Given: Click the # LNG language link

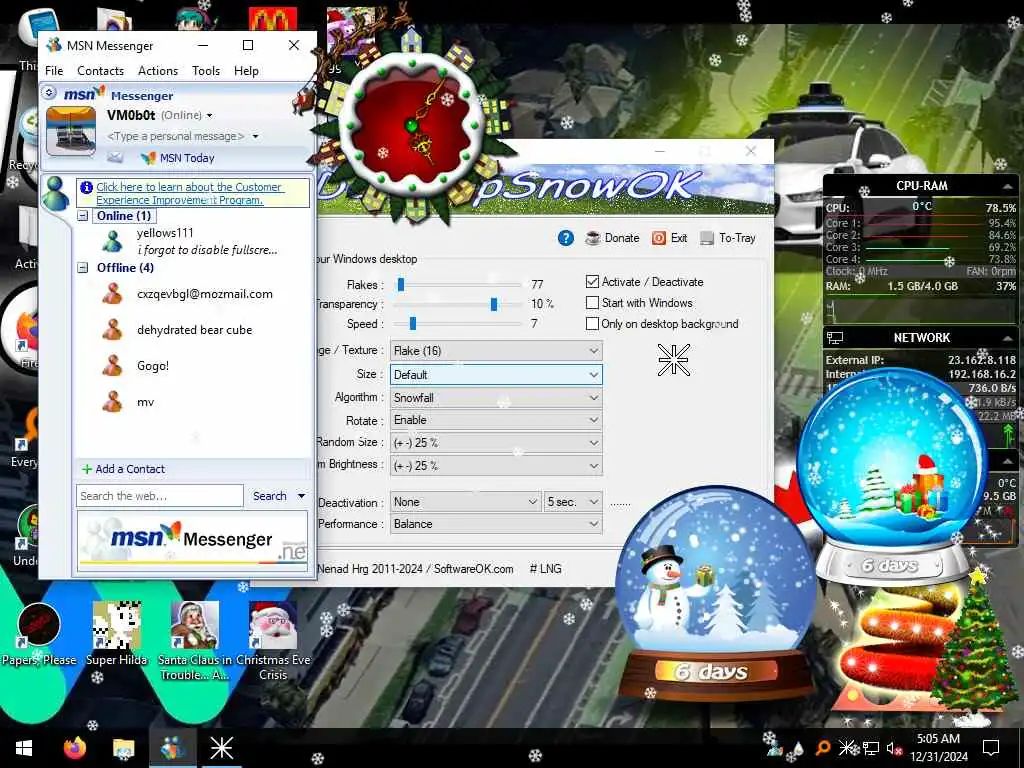Looking at the screenshot, I should click(545, 569).
